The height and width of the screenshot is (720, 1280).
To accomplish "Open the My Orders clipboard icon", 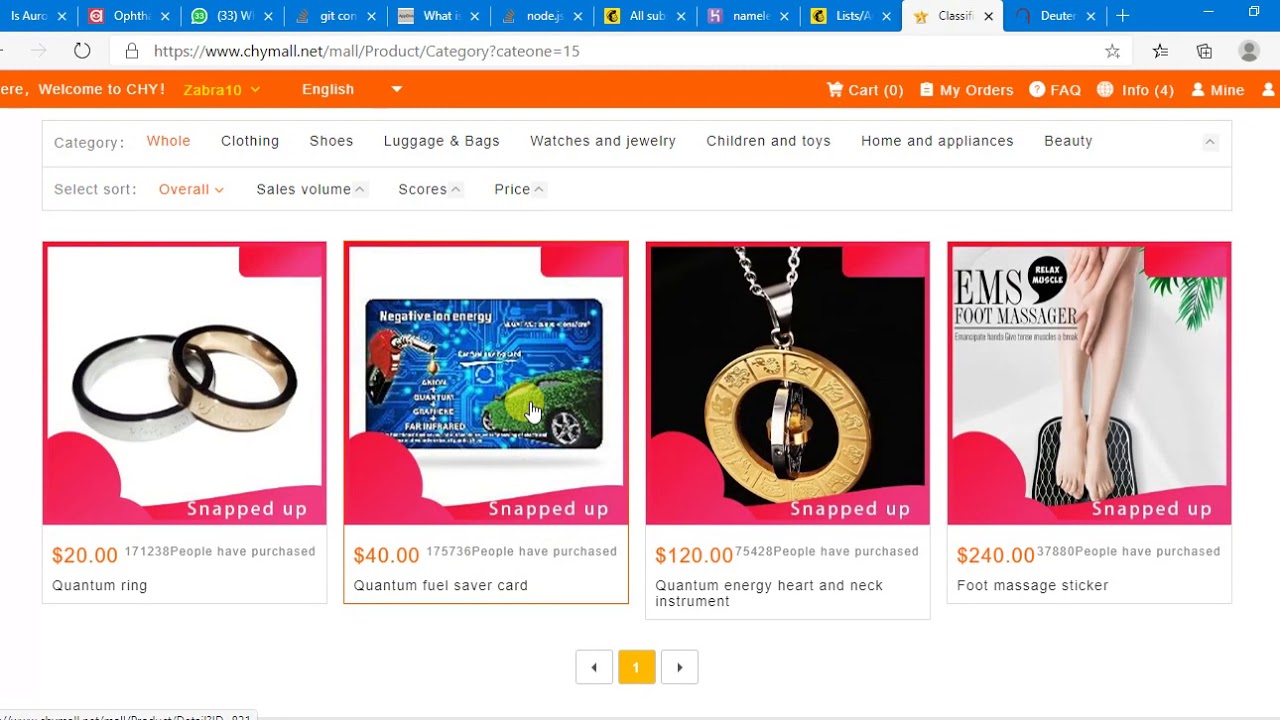I will 927,89.
